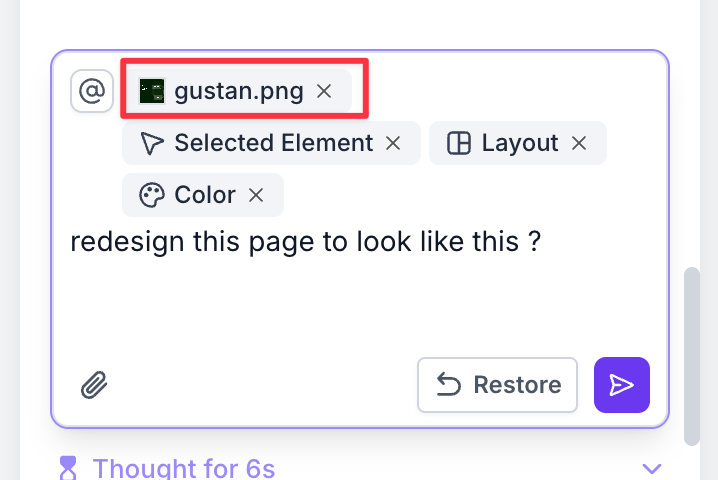Remove the Color chip
718x480 pixels.
(256, 195)
